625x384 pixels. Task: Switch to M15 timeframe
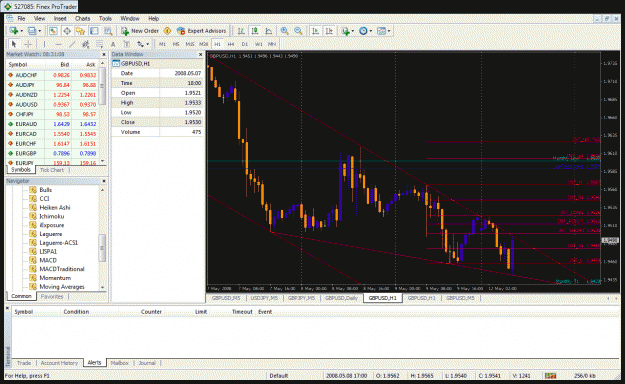[x=190, y=44]
